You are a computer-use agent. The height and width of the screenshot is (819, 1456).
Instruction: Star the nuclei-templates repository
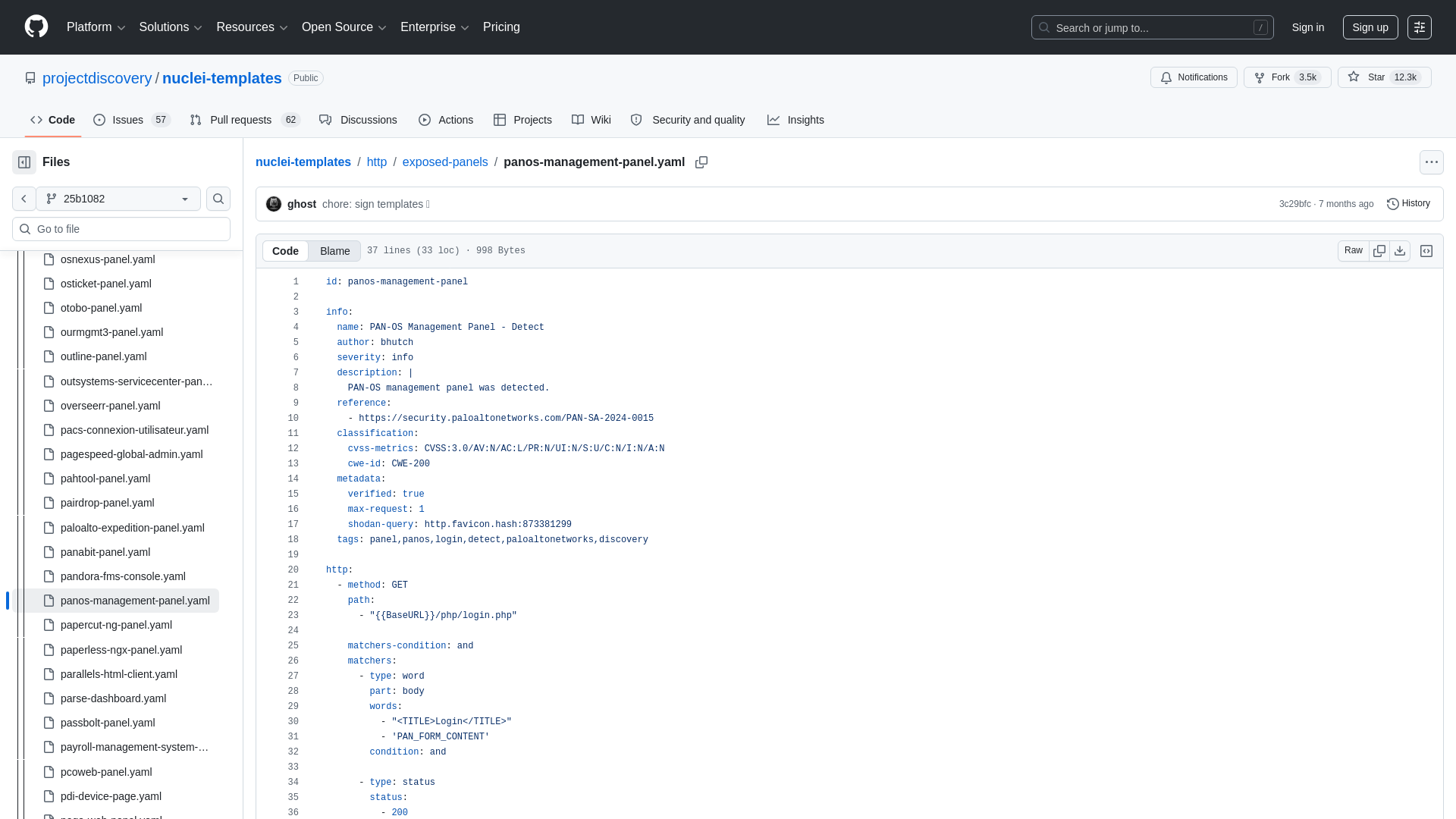1384,77
